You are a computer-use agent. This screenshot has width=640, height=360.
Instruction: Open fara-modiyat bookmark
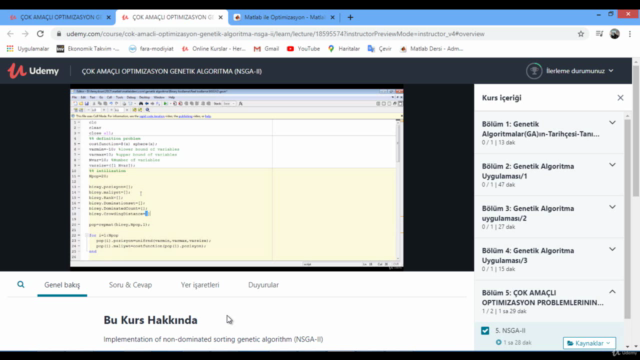coord(151,49)
